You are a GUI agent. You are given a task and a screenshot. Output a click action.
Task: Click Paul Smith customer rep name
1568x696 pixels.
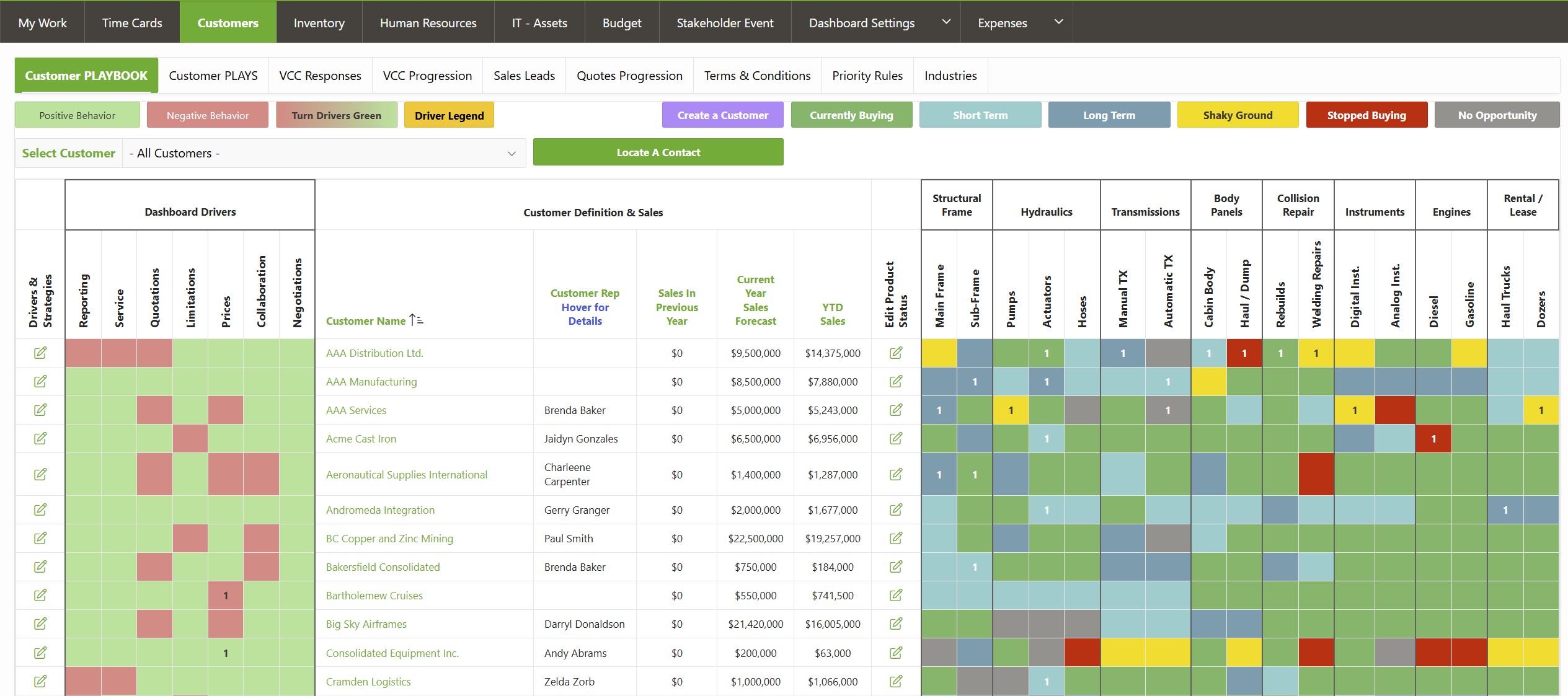(x=569, y=539)
